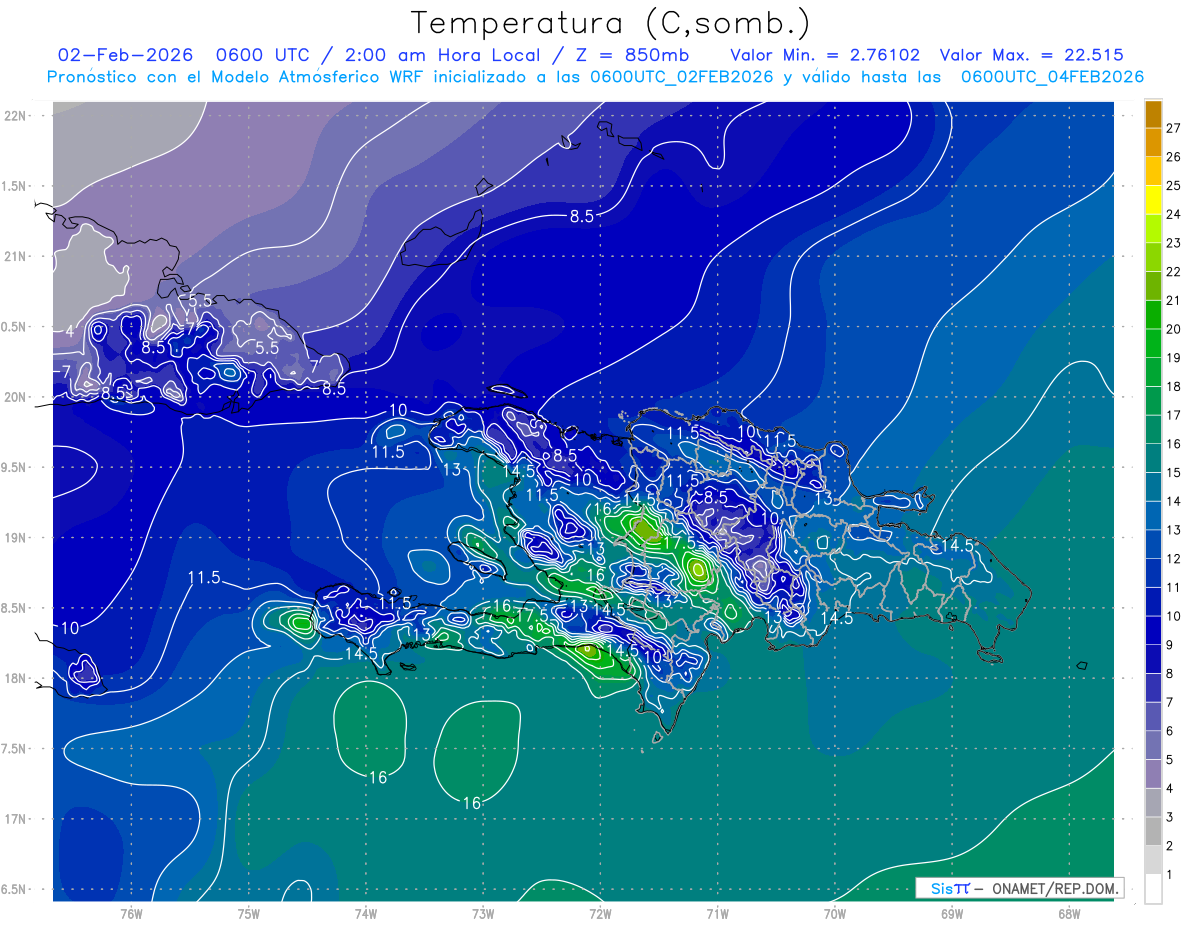Click the color scale label "23"
Viewport: 1200px width, 927px height.
1173,243
